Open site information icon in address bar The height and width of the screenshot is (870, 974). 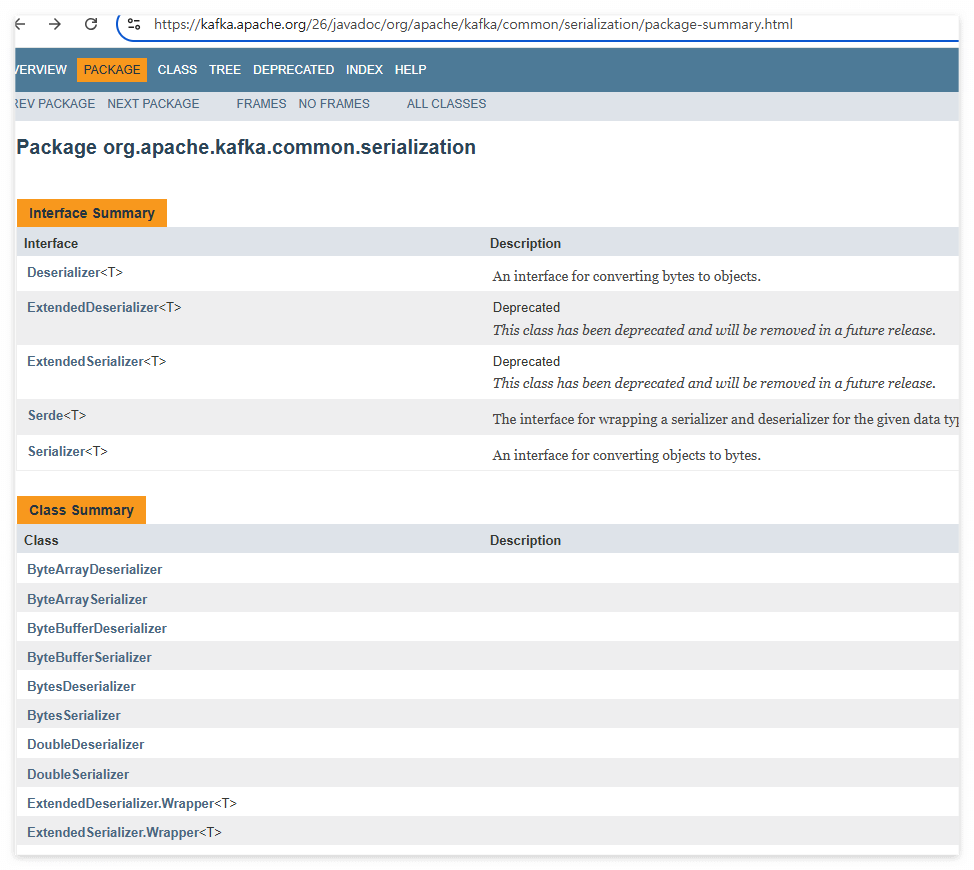click(134, 24)
